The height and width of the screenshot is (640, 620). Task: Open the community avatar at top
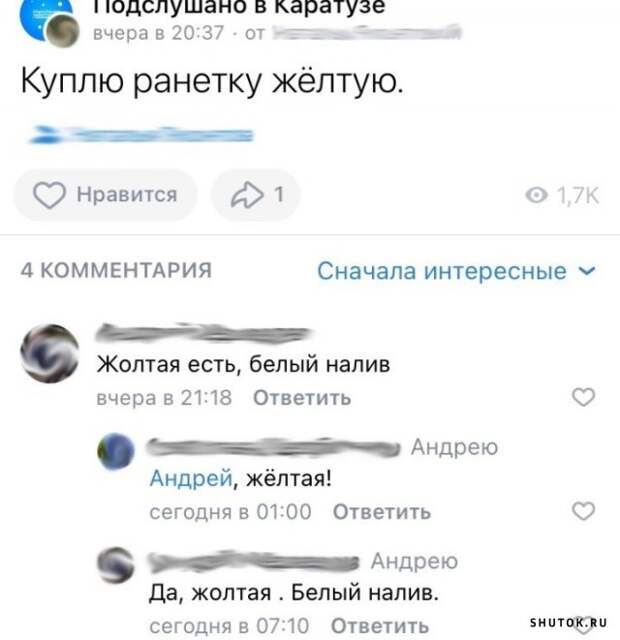[46, 20]
